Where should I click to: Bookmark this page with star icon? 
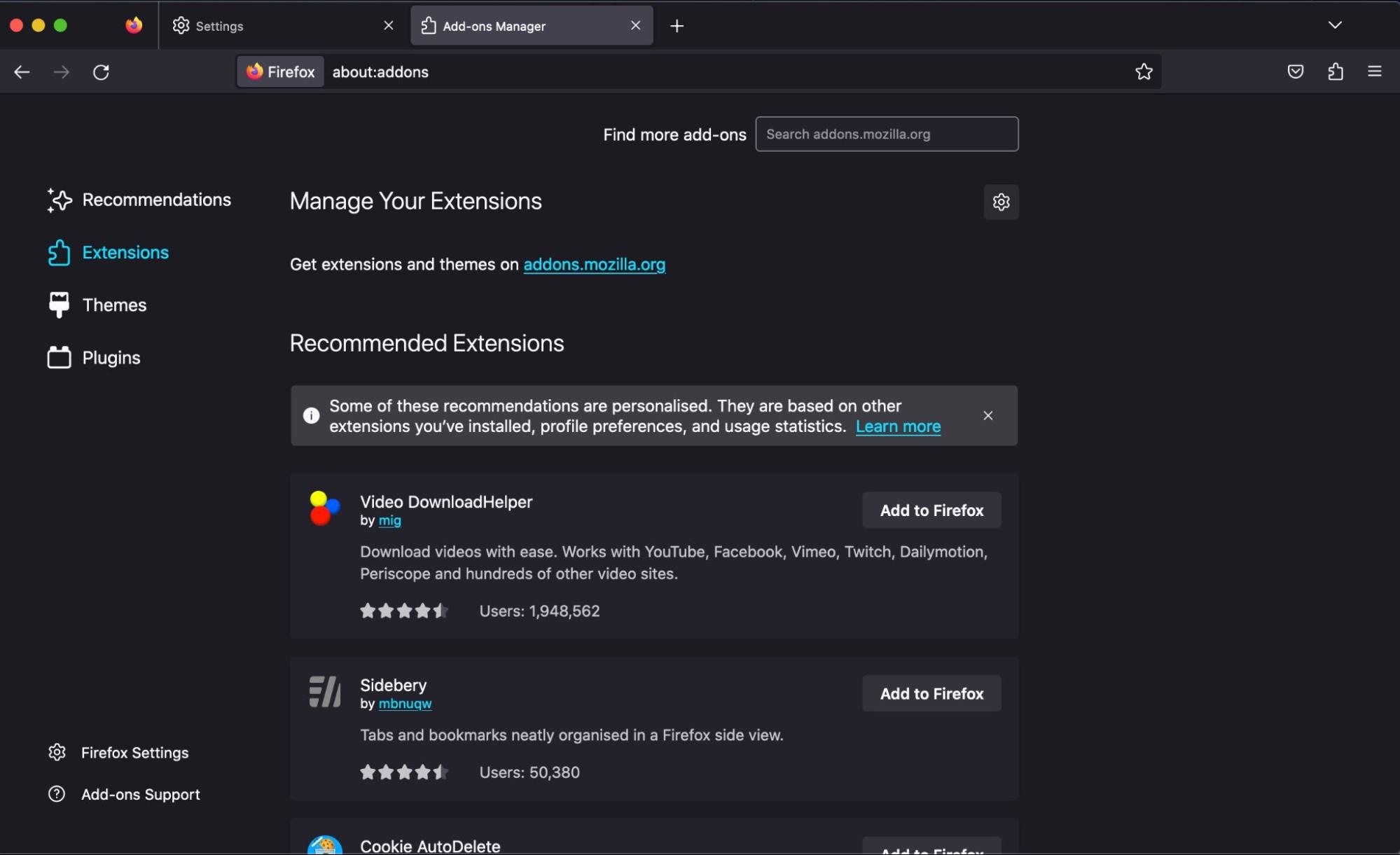[x=1144, y=71]
